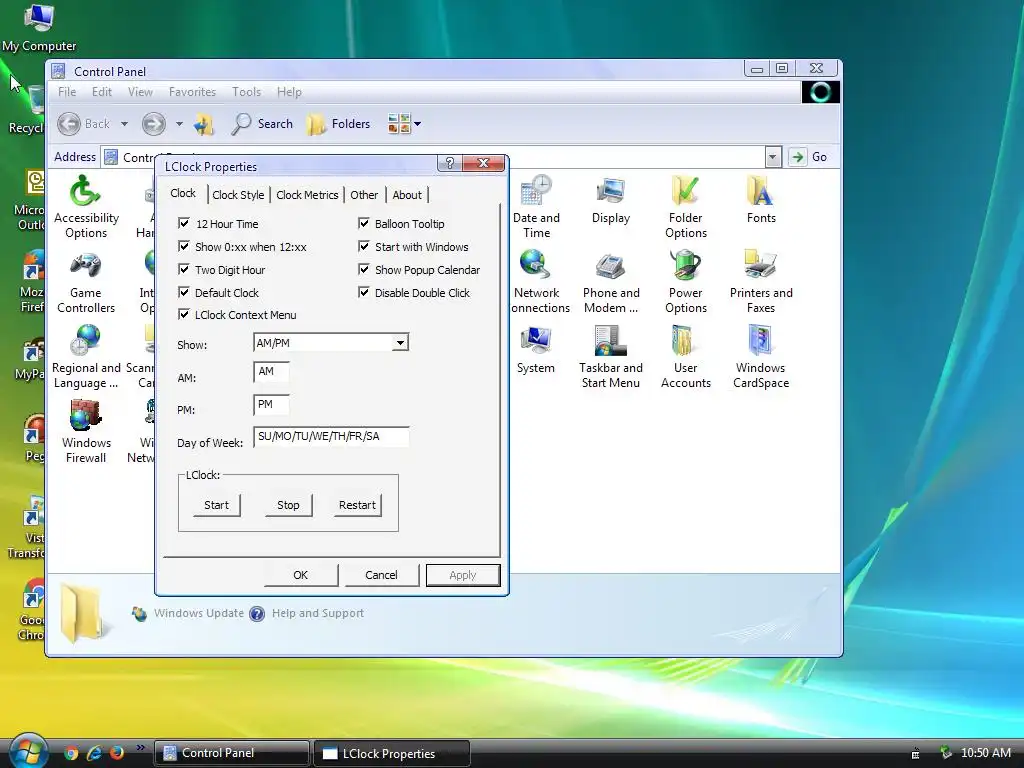Click the Day of Week text field
The width and height of the screenshot is (1024, 768).
331,436
